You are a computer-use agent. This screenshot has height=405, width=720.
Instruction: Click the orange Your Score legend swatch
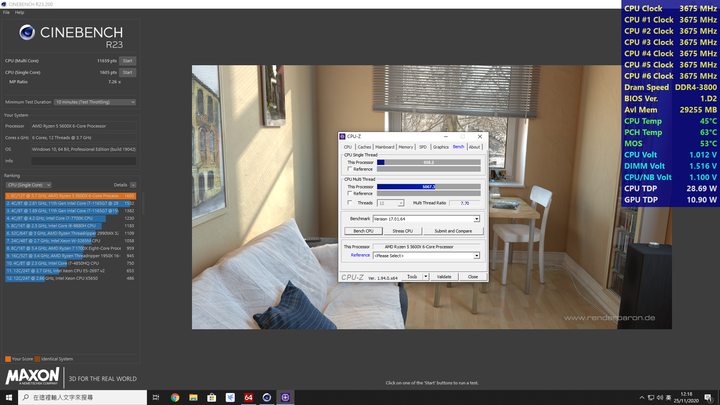8,359
